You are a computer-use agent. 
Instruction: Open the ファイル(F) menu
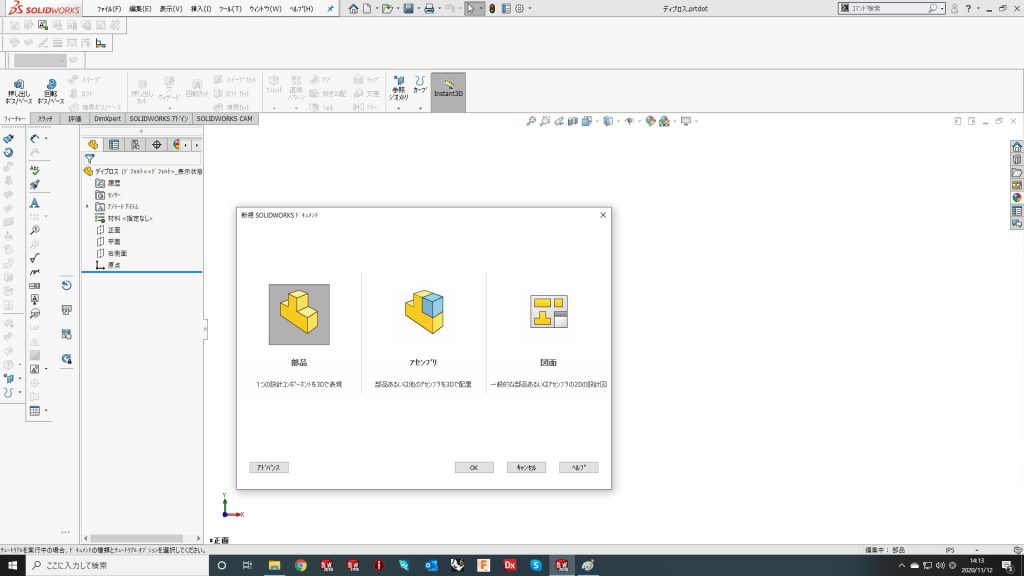(x=109, y=9)
